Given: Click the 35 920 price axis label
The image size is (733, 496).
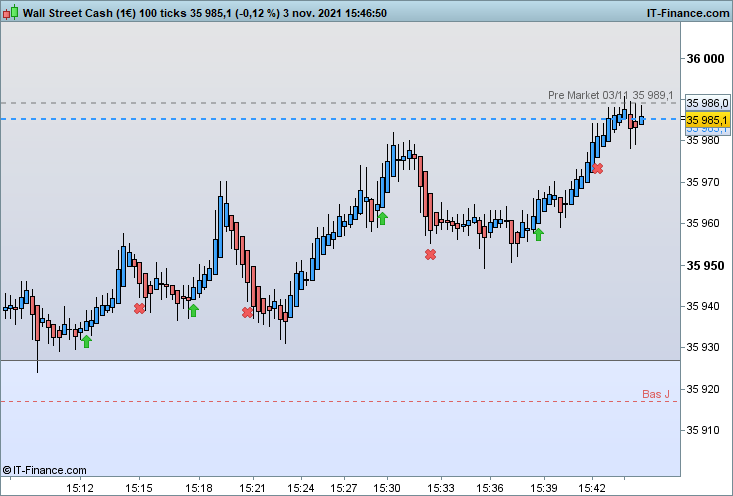Looking at the screenshot, I should 702,389.
